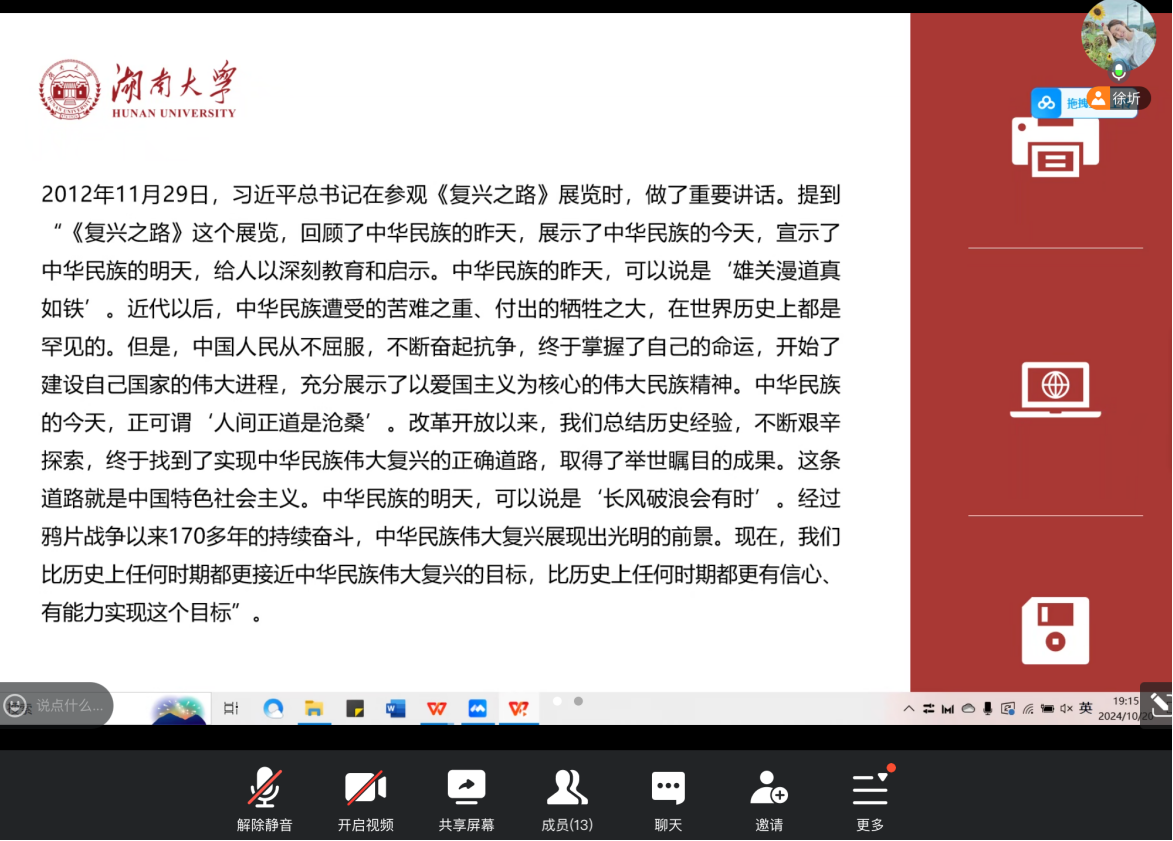Expand the 更多 options menu
Image resolution: width=1173 pixels, height=841 pixels.
click(870, 798)
